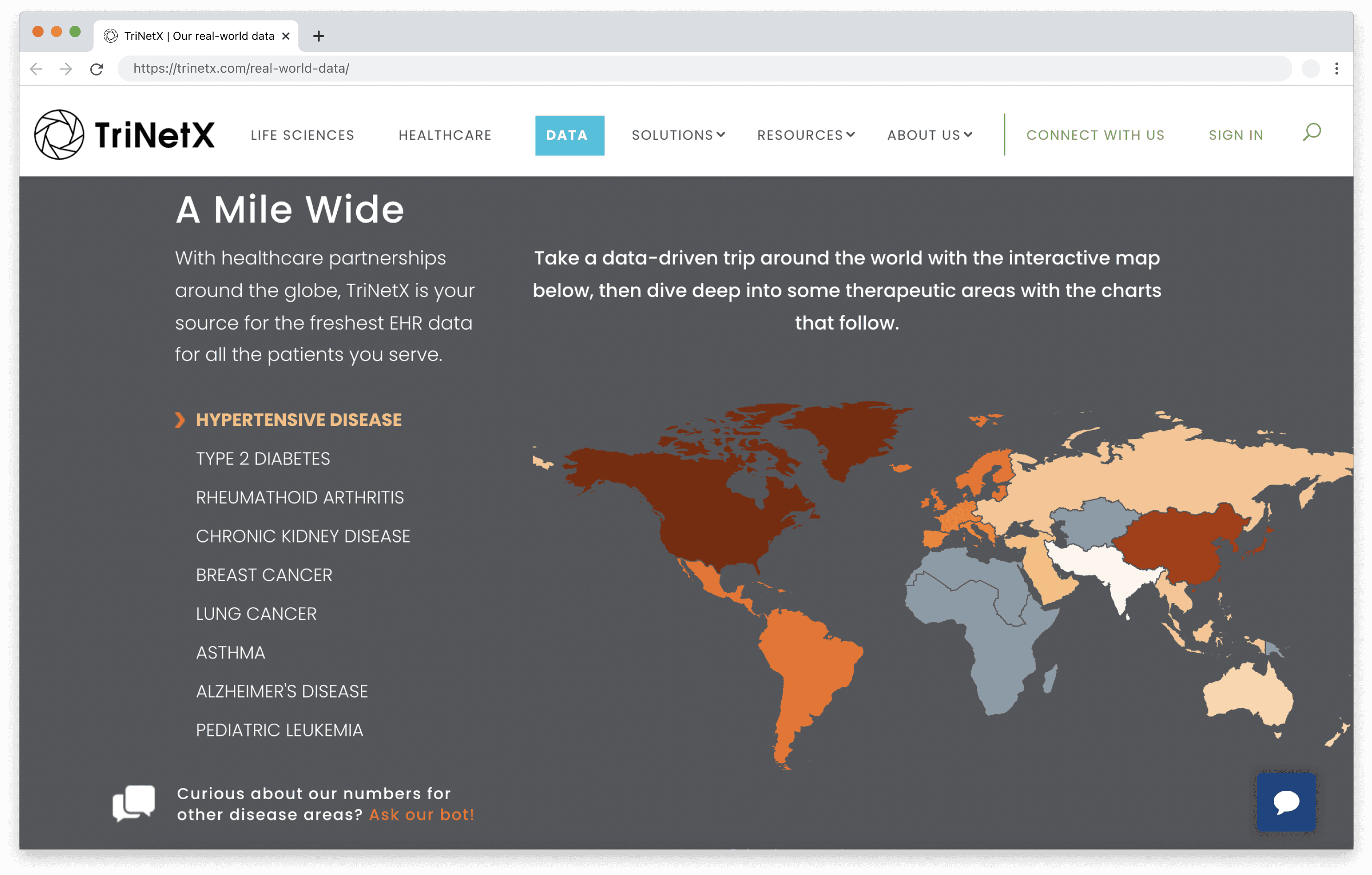Click the TriNetX favicon on the browser tab

pos(112,35)
